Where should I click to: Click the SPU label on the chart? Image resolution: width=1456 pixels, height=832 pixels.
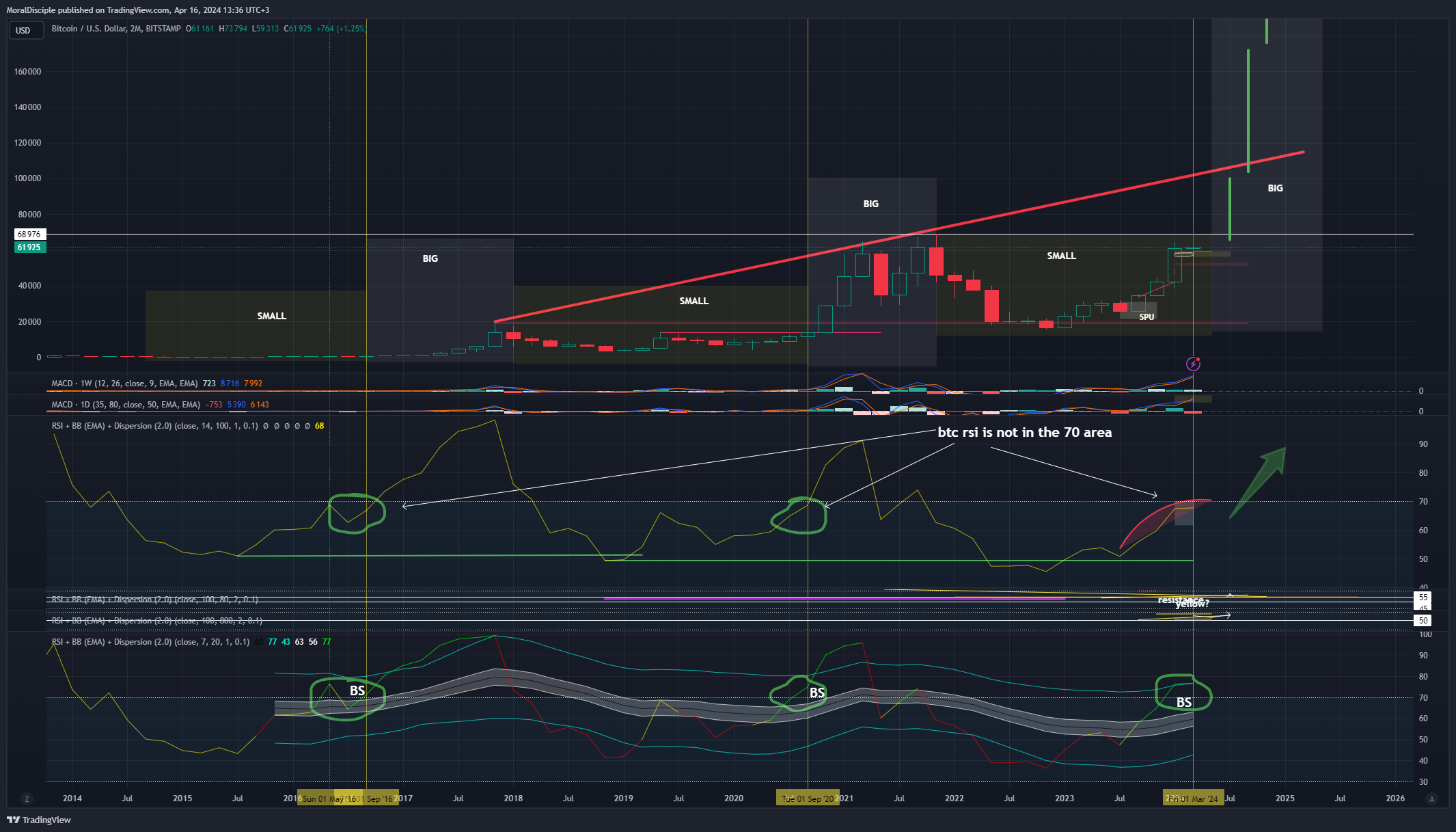tap(1146, 317)
